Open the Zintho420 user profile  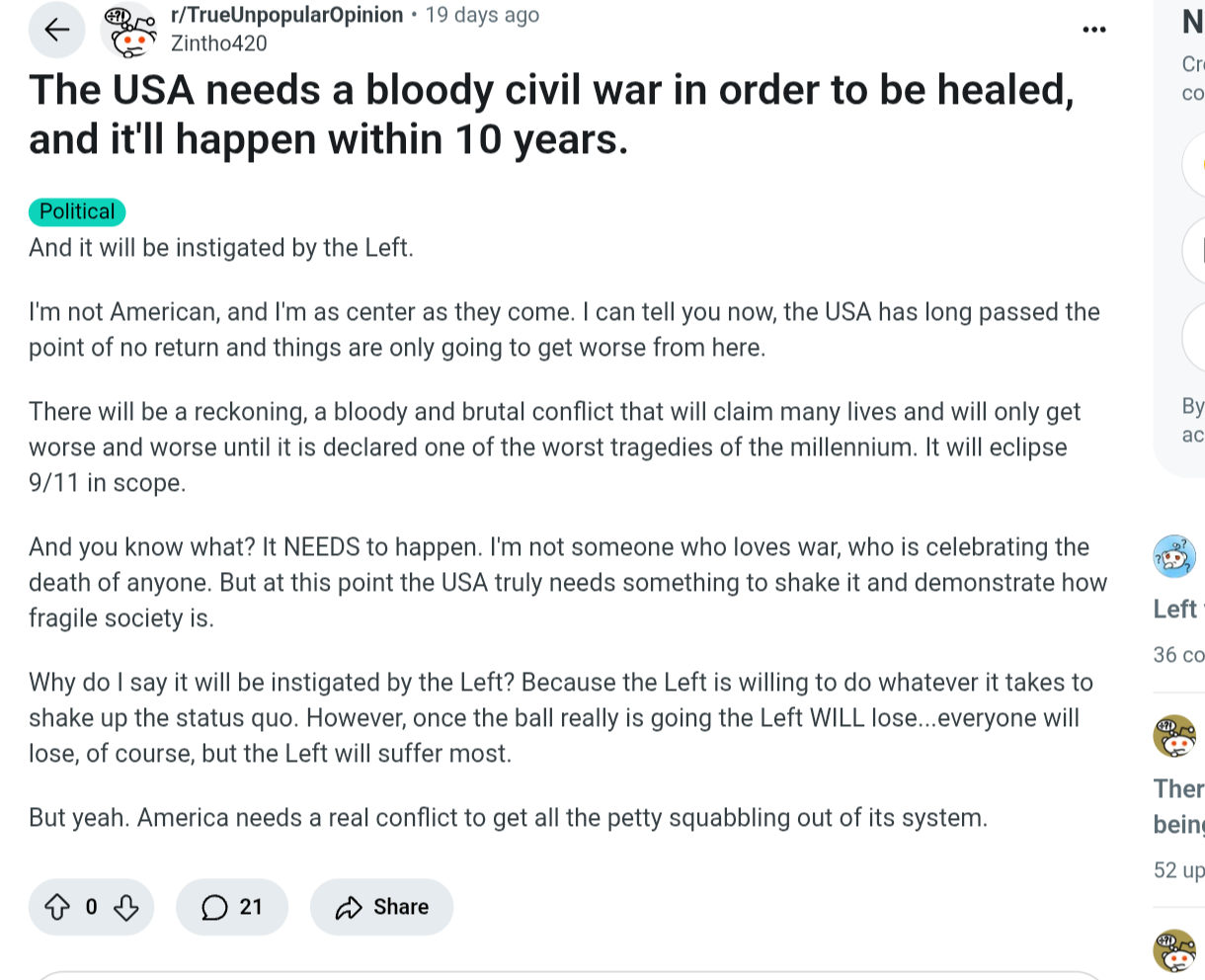coord(218,43)
